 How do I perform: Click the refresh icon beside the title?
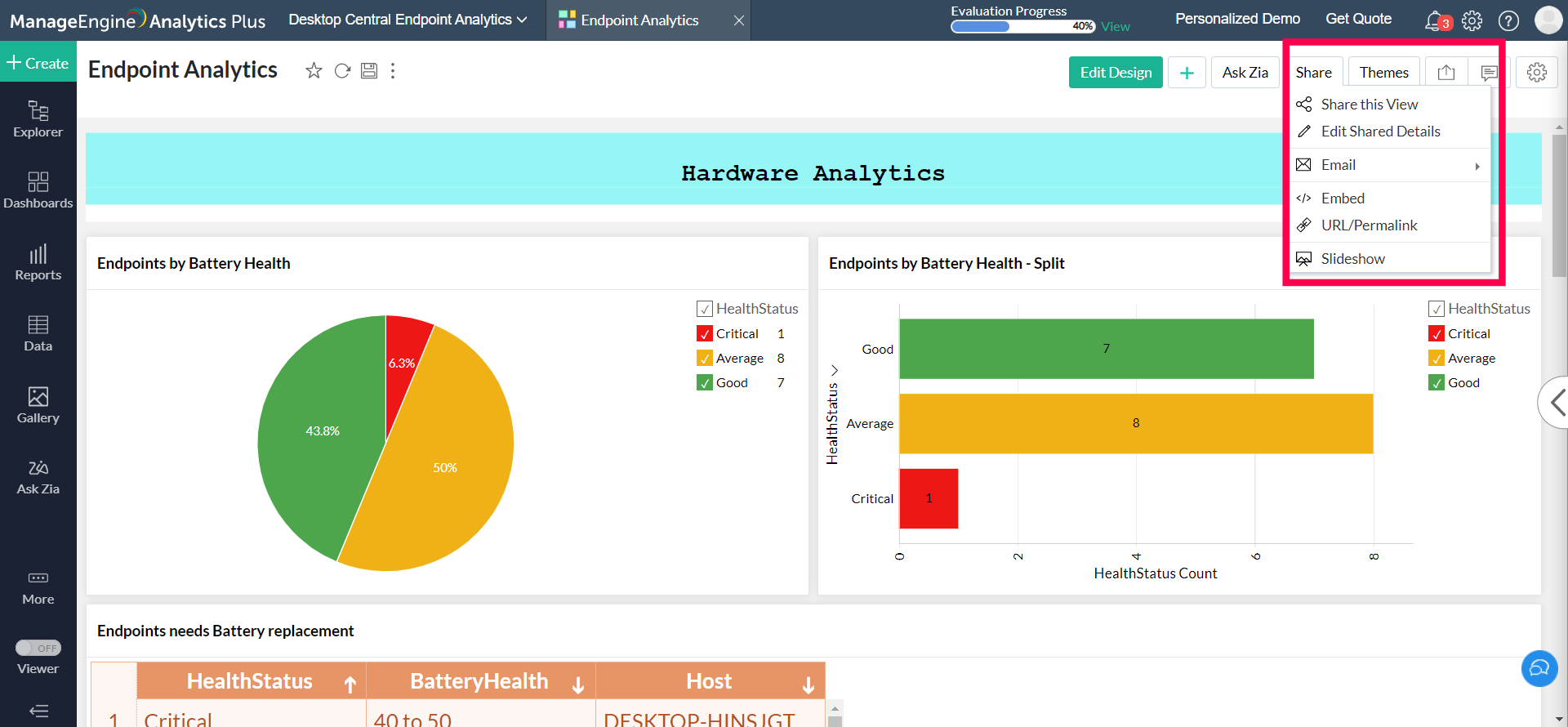(x=342, y=71)
